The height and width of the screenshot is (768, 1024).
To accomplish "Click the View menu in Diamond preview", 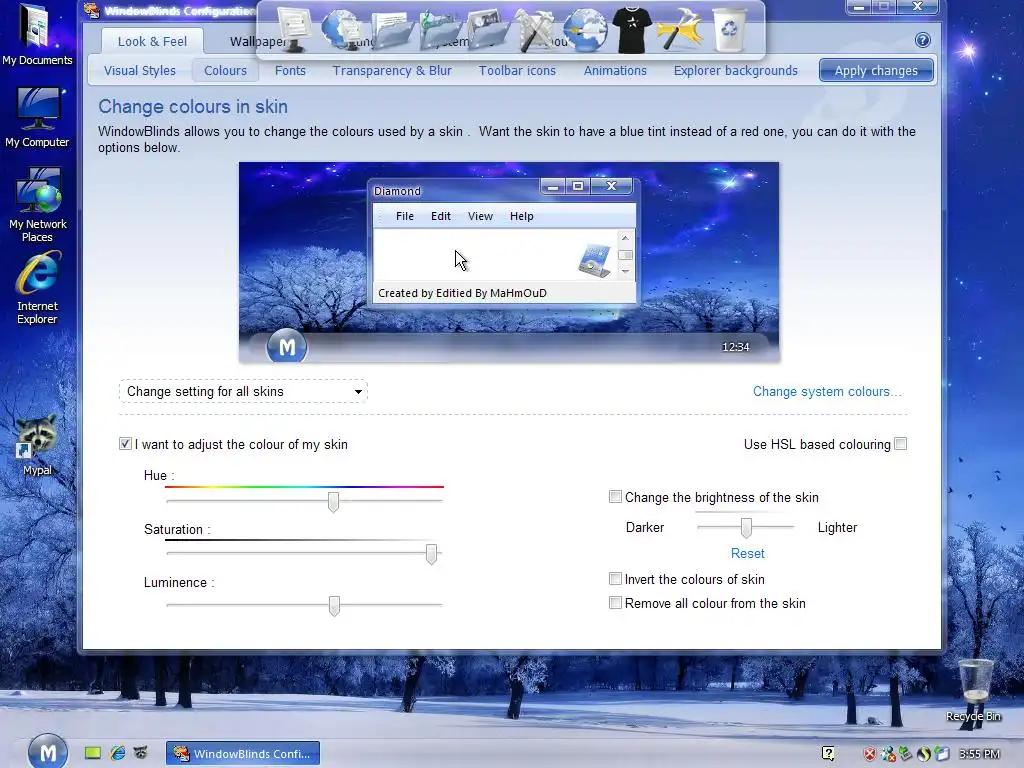I will pyautogui.click(x=480, y=216).
